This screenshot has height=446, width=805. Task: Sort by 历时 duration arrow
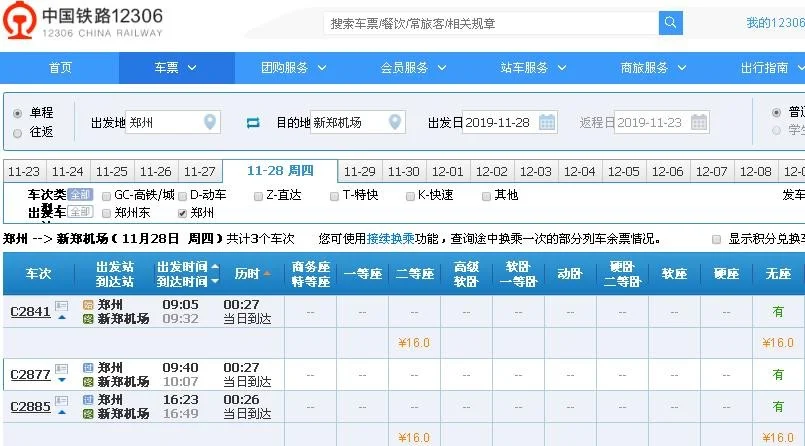[266, 274]
